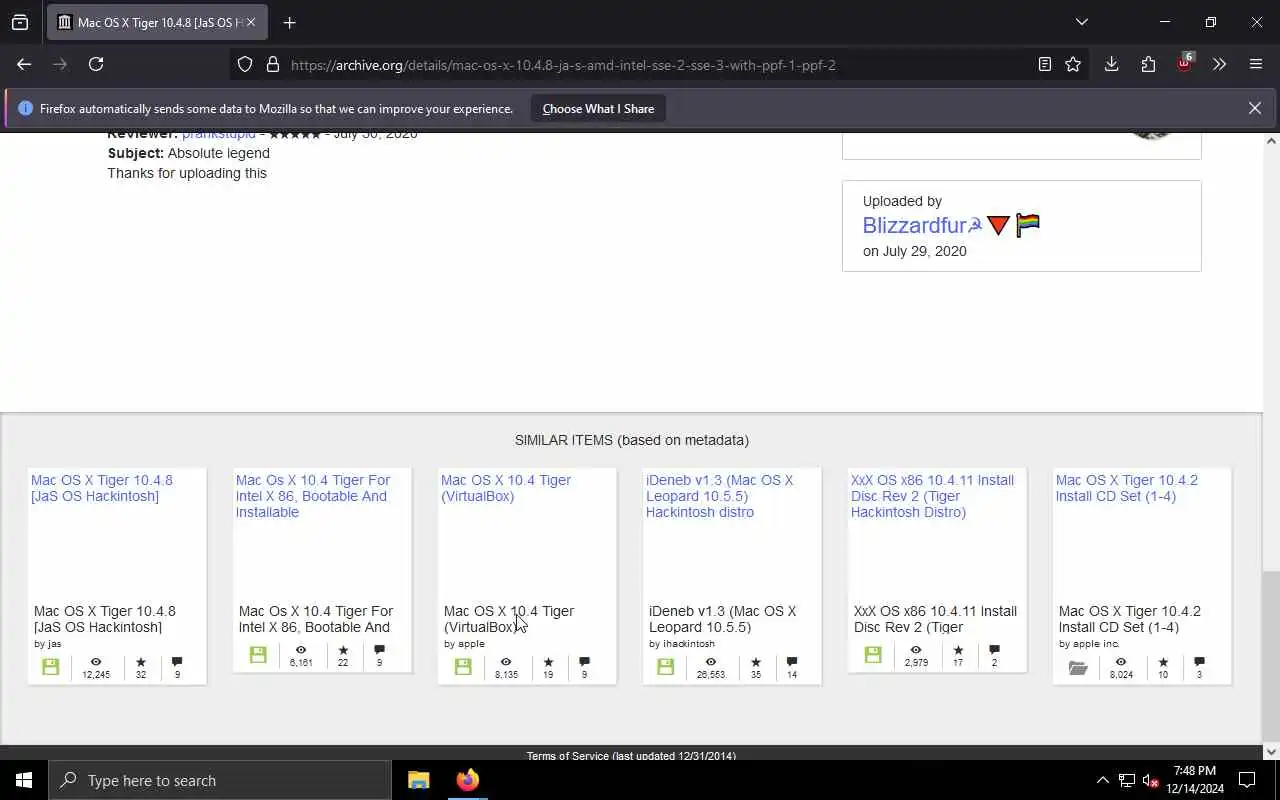The image size is (1280, 800).
Task: Open Mac OS X 10.4 Tiger VirtualBox item
Action: point(506,488)
